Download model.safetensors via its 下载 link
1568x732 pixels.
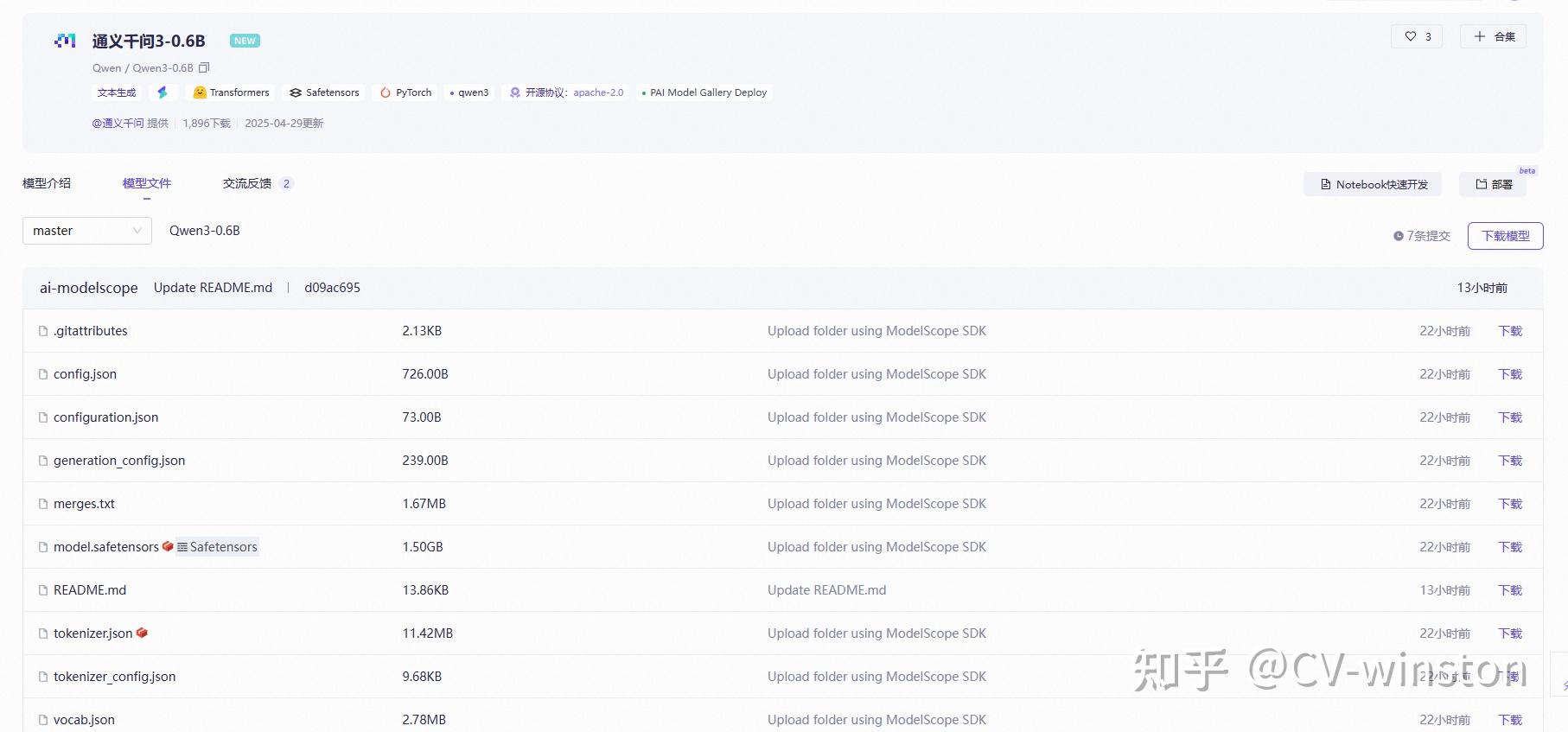1510,547
